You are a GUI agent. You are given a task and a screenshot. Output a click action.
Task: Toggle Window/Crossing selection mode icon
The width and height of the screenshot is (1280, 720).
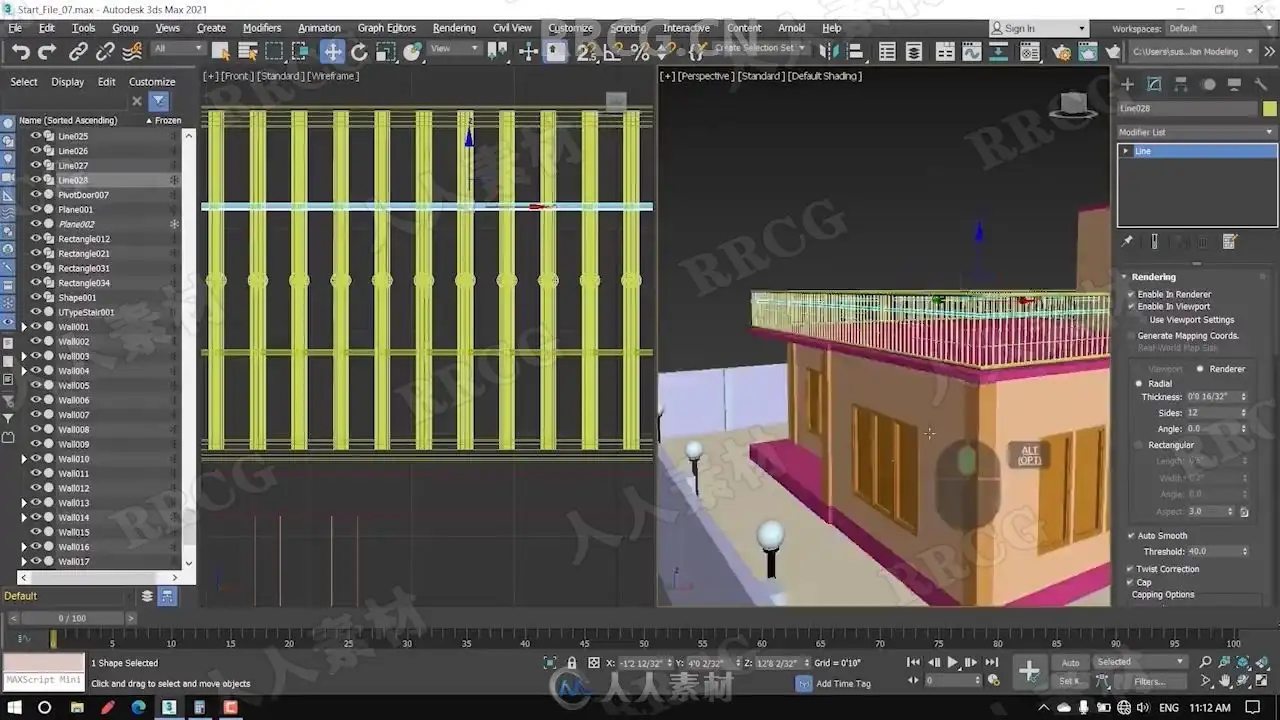coord(301,52)
